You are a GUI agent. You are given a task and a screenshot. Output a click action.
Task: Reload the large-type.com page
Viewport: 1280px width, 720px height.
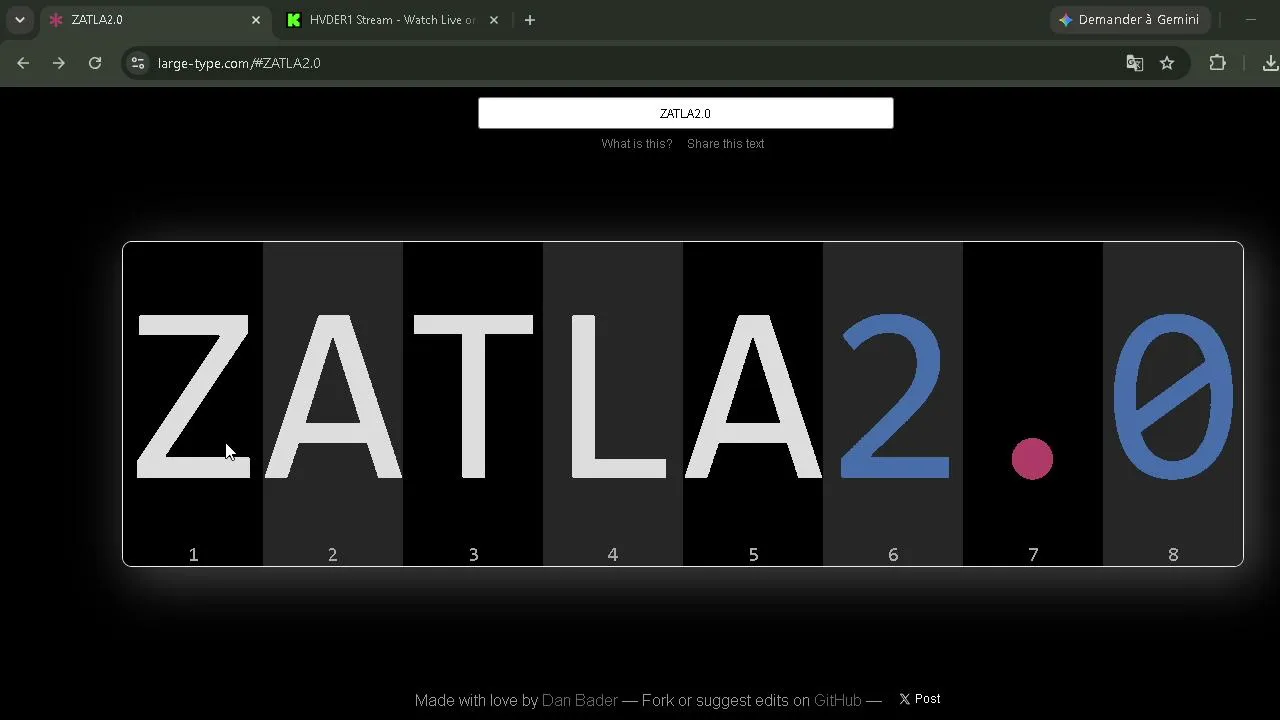tap(95, 63)
